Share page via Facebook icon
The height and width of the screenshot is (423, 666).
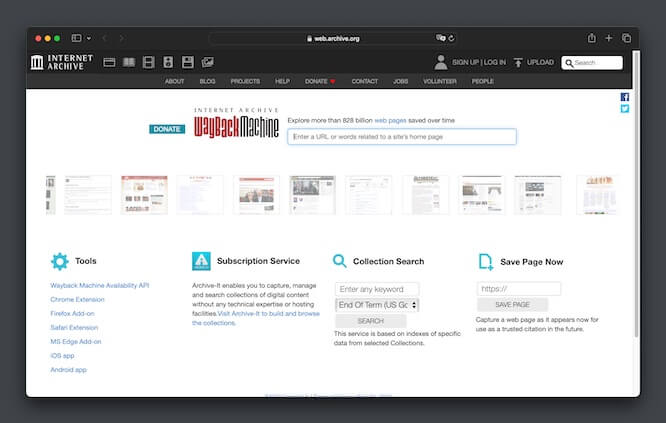tap(625, 97)
